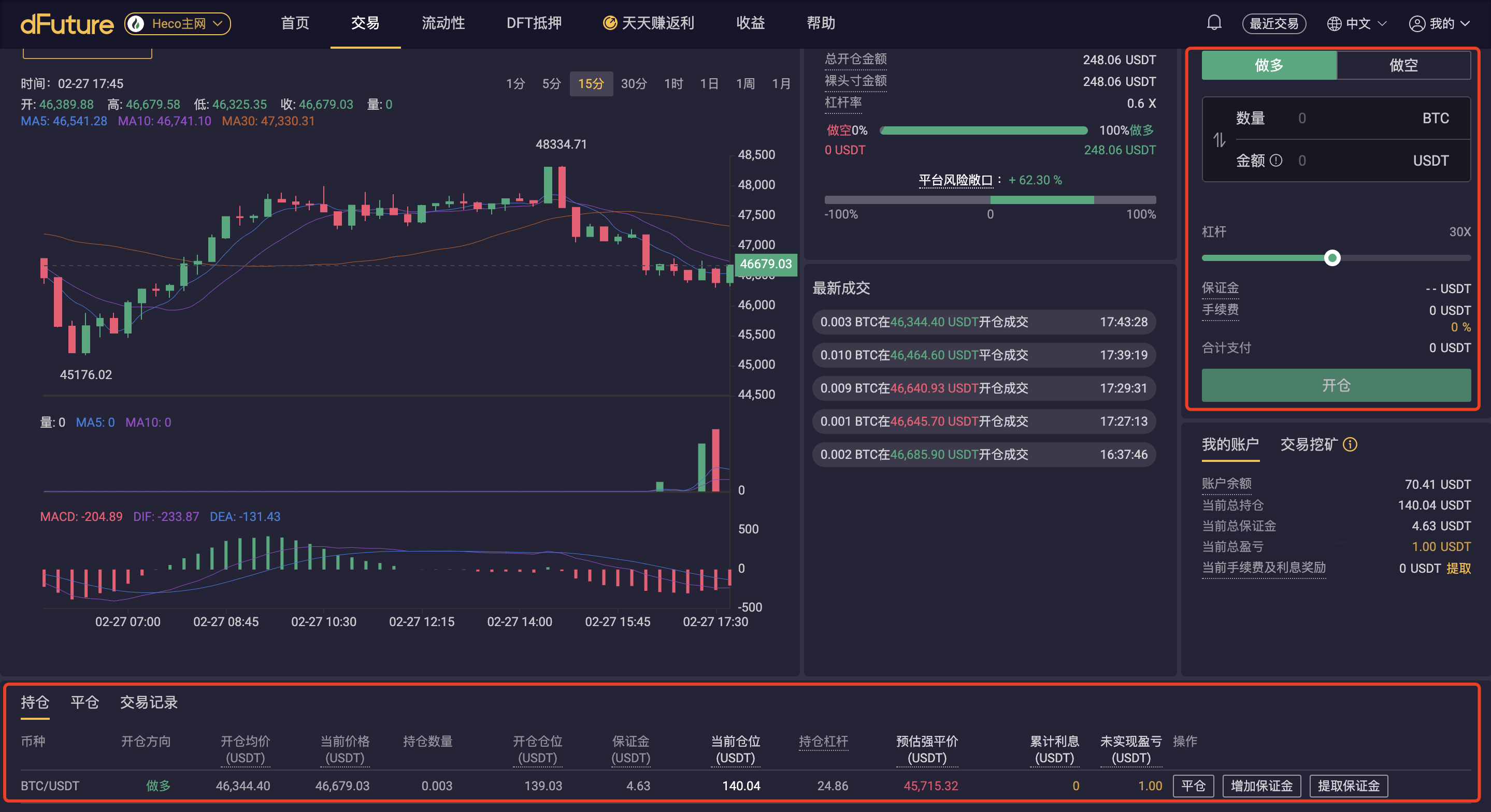Click the info icon beside 交易挖矿
Image resolution: width=1491 pixels, height=812 pixels.
(1350, 444)
